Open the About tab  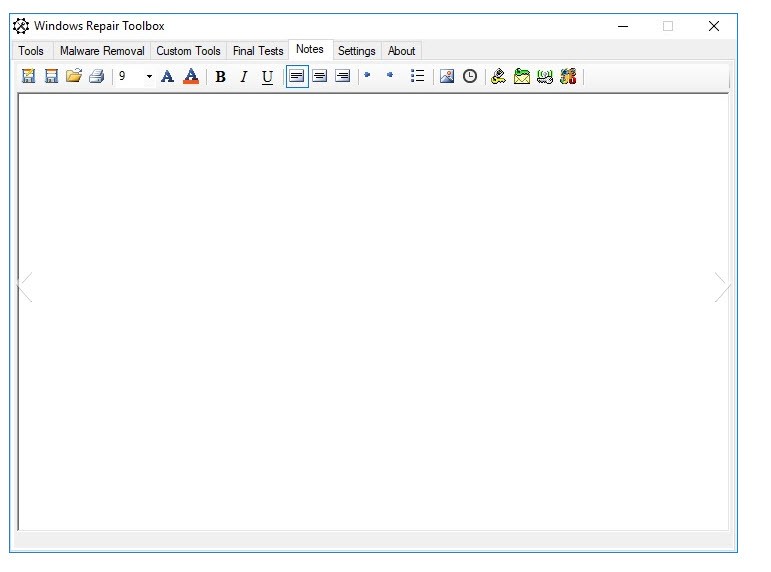coord(401,51)
